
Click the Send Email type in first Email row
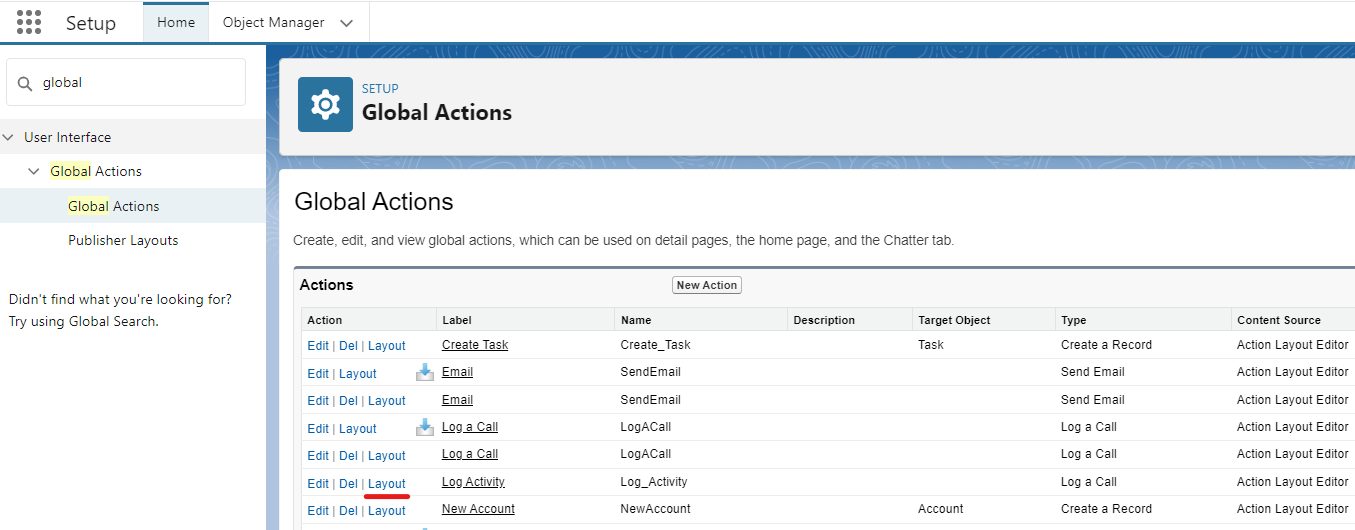click(1093, 372)
